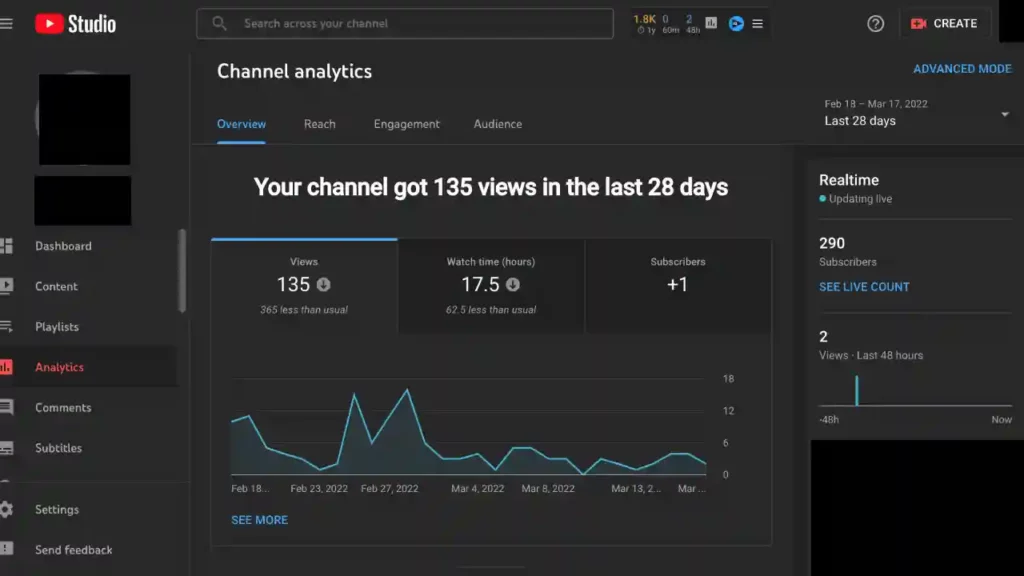
Task: Click the Comments icon in the sidebar
Action: click(x=61, y=407)
